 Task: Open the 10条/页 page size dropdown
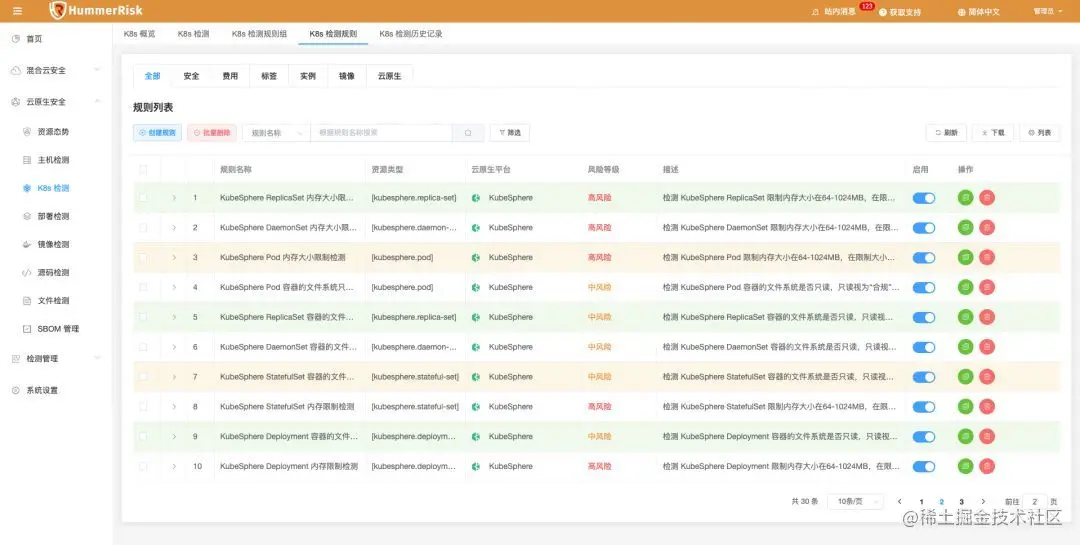[855, 502]
